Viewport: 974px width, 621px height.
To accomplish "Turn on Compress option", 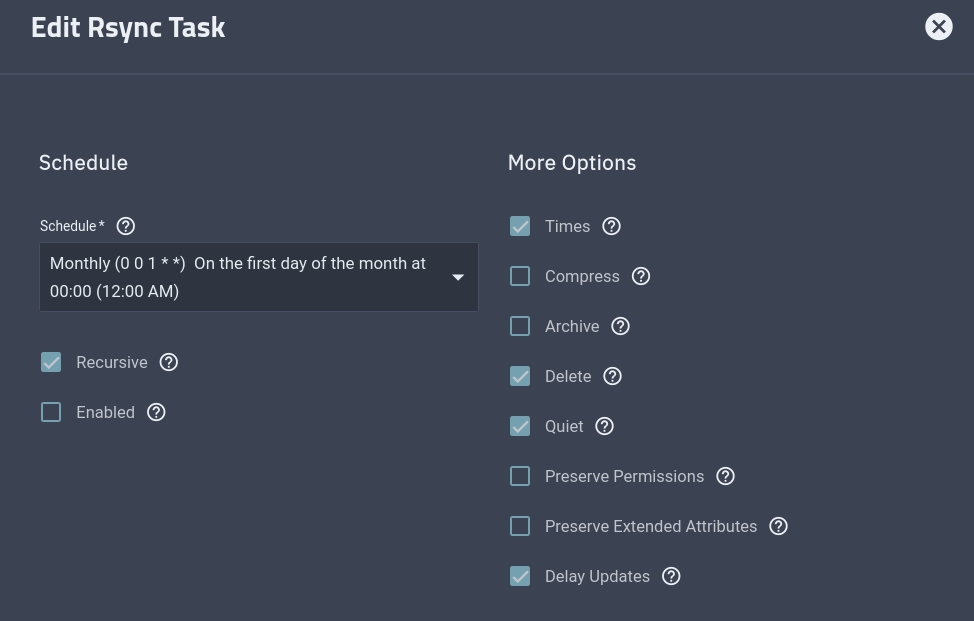I will (x=520, y=276).
